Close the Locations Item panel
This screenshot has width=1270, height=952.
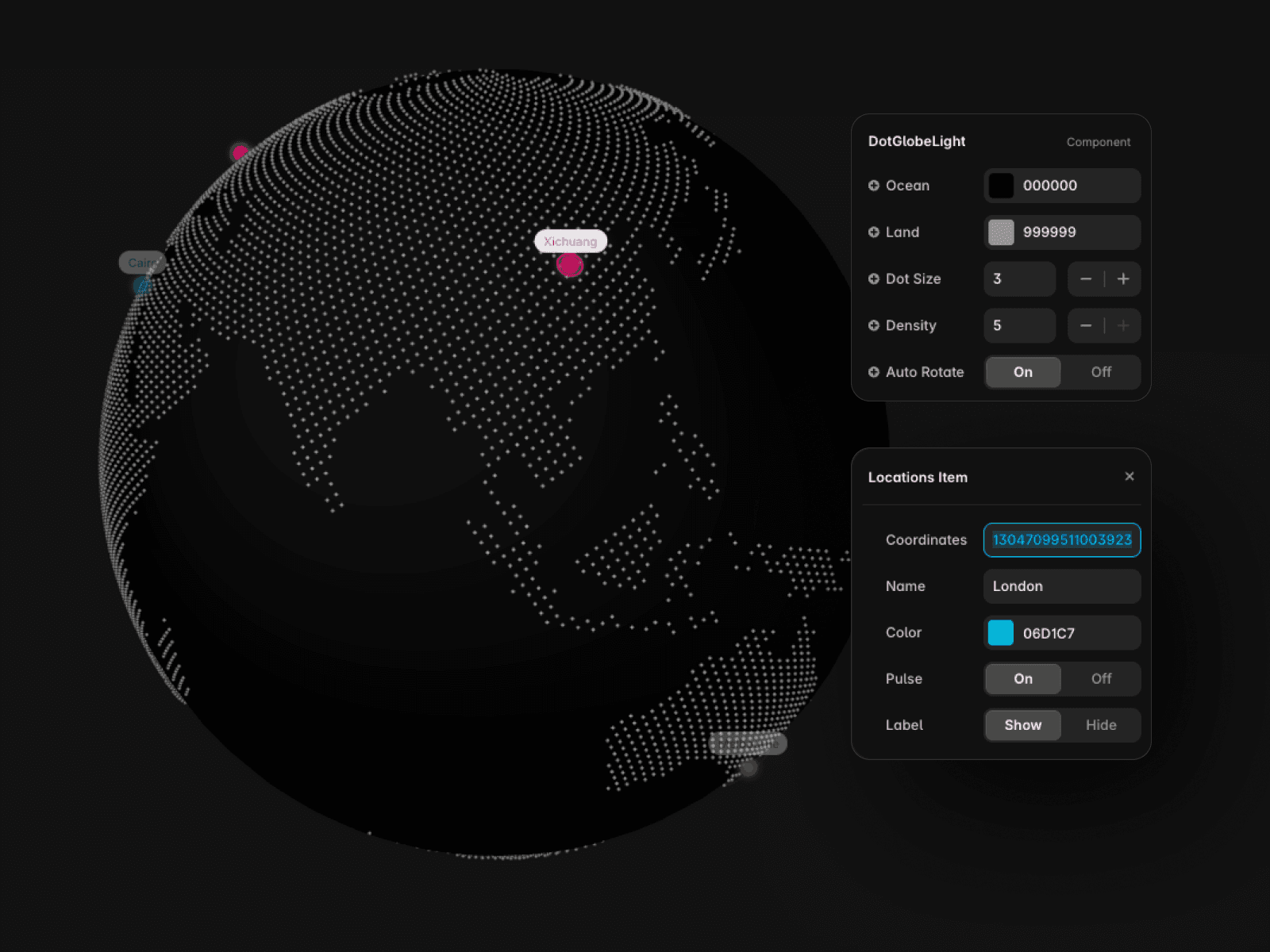pos(1130,476)
